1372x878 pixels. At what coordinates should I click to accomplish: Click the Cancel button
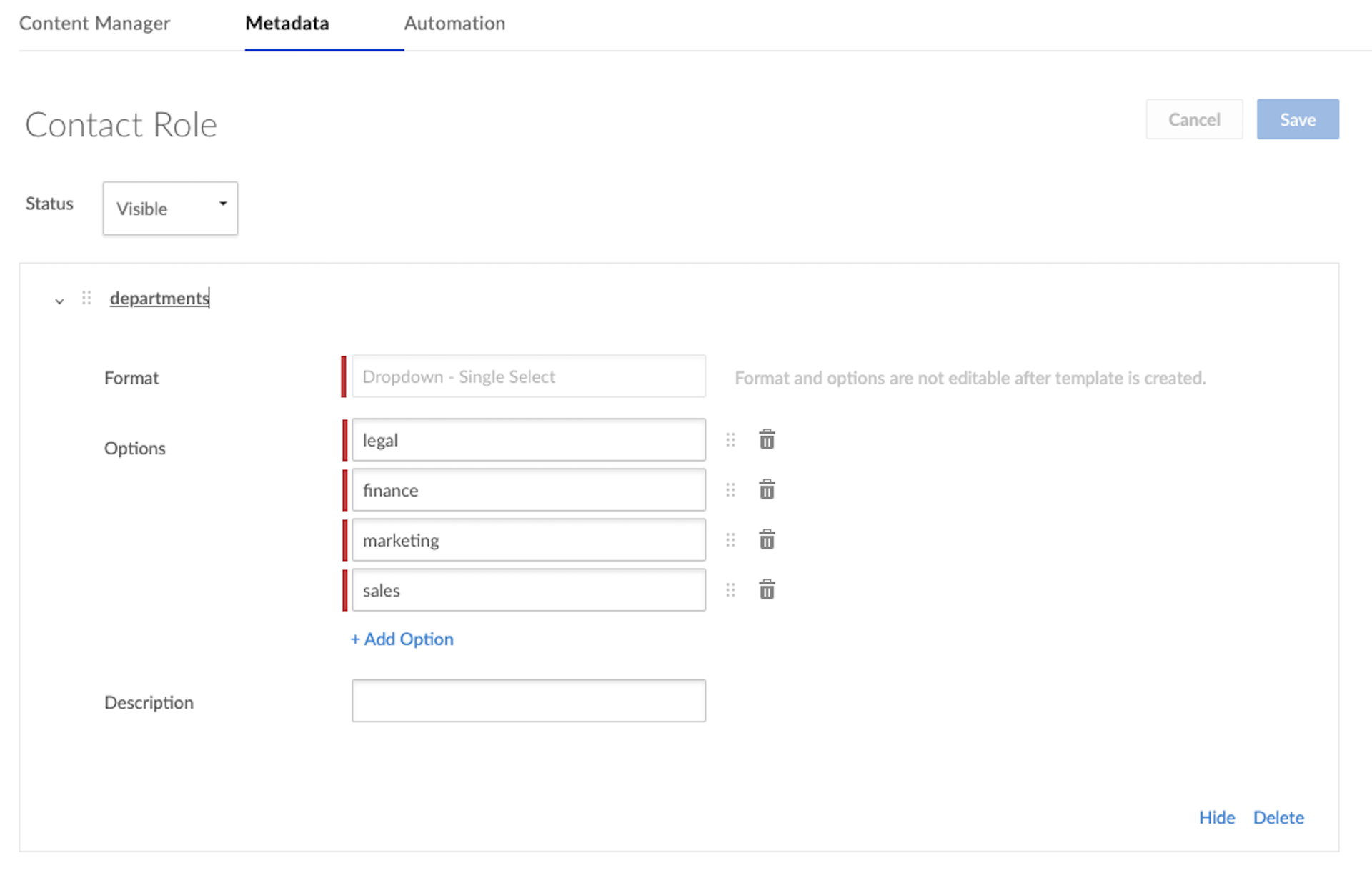[x=1194, y=119]
